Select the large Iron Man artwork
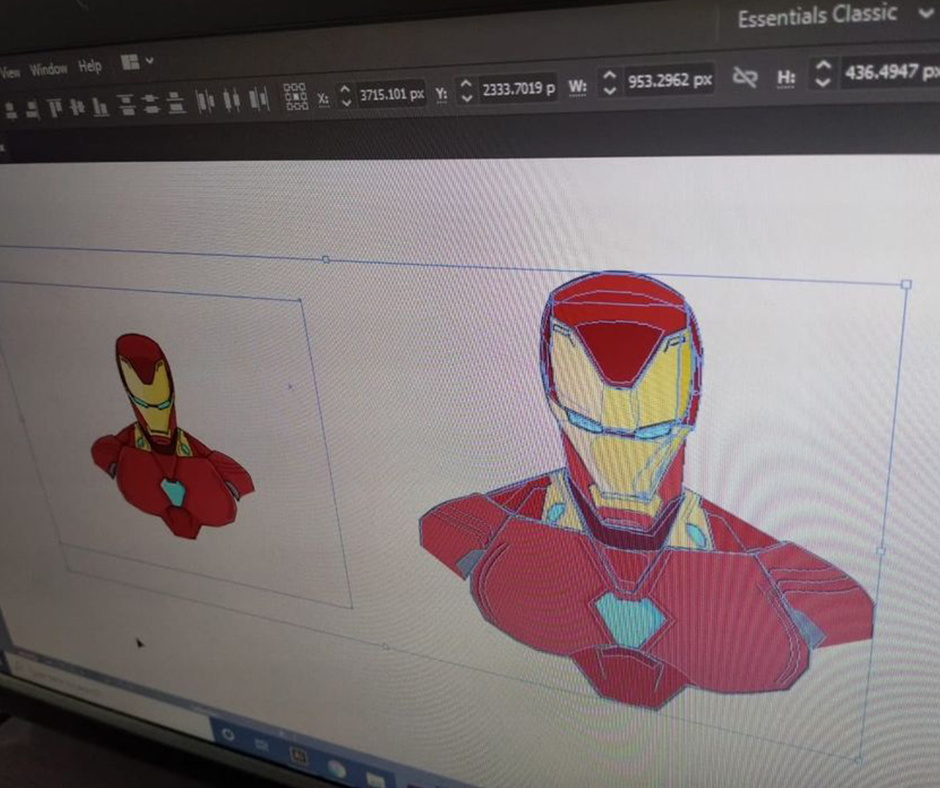This screenshot has height=788, width=940. (x=646, y=490)
